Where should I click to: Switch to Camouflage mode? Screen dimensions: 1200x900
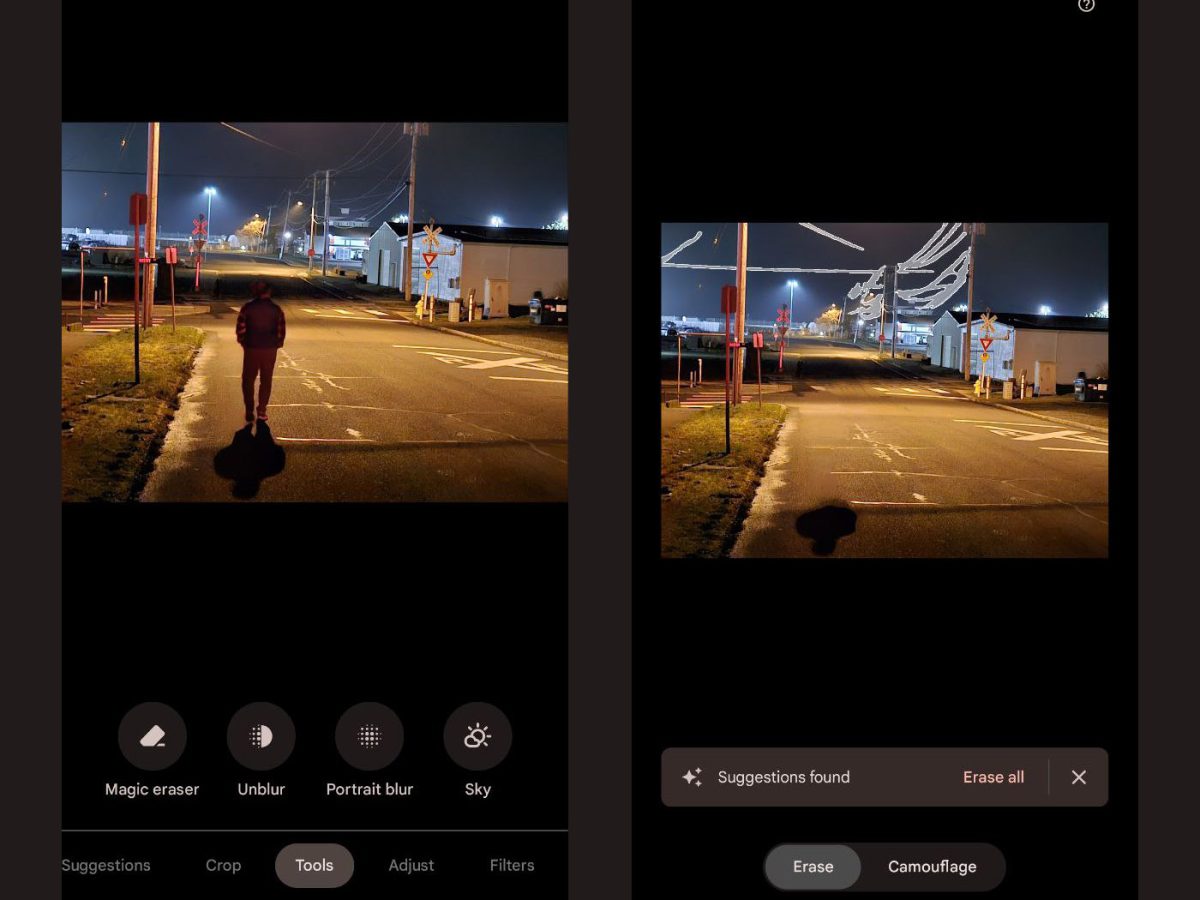[x=932, y=867]
